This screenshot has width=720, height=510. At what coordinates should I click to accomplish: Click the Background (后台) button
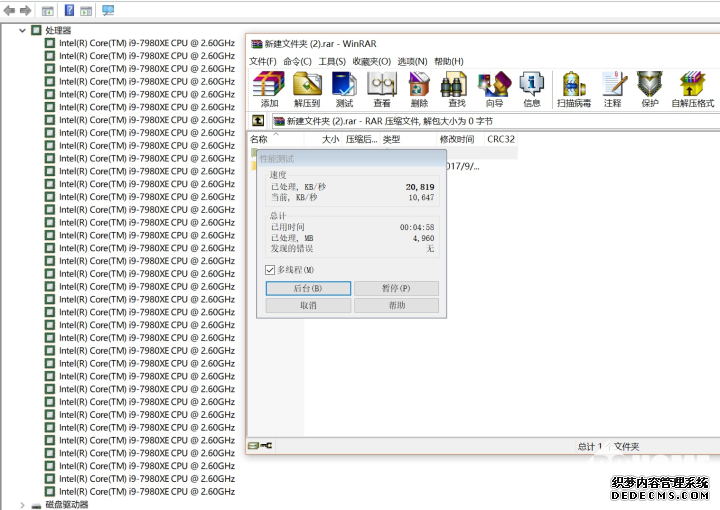[308, 288]
